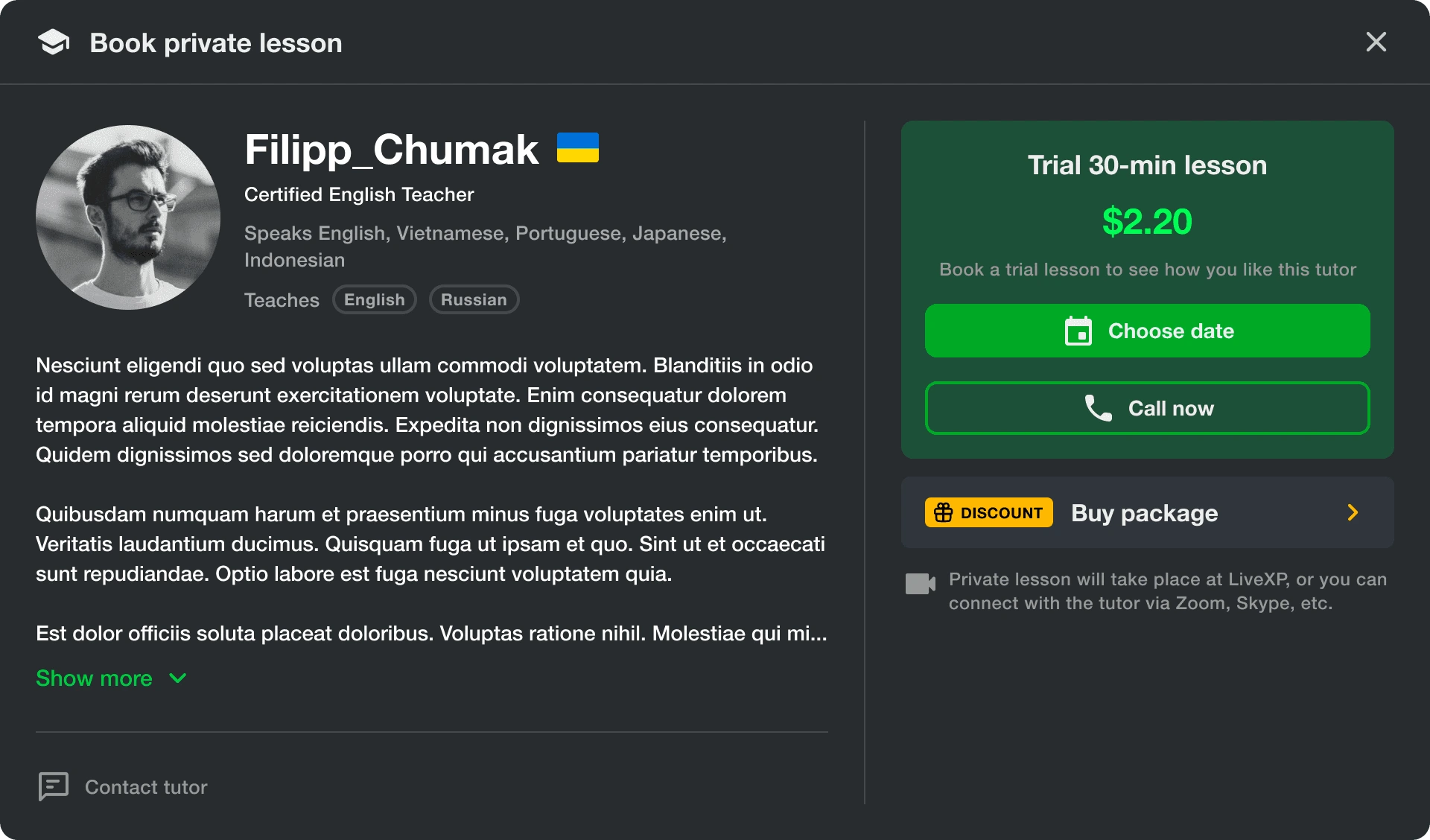Screen dimensions: 1430x840
Task: Click the tutor name Filipp_Chumak
Action: pos(391,150)
